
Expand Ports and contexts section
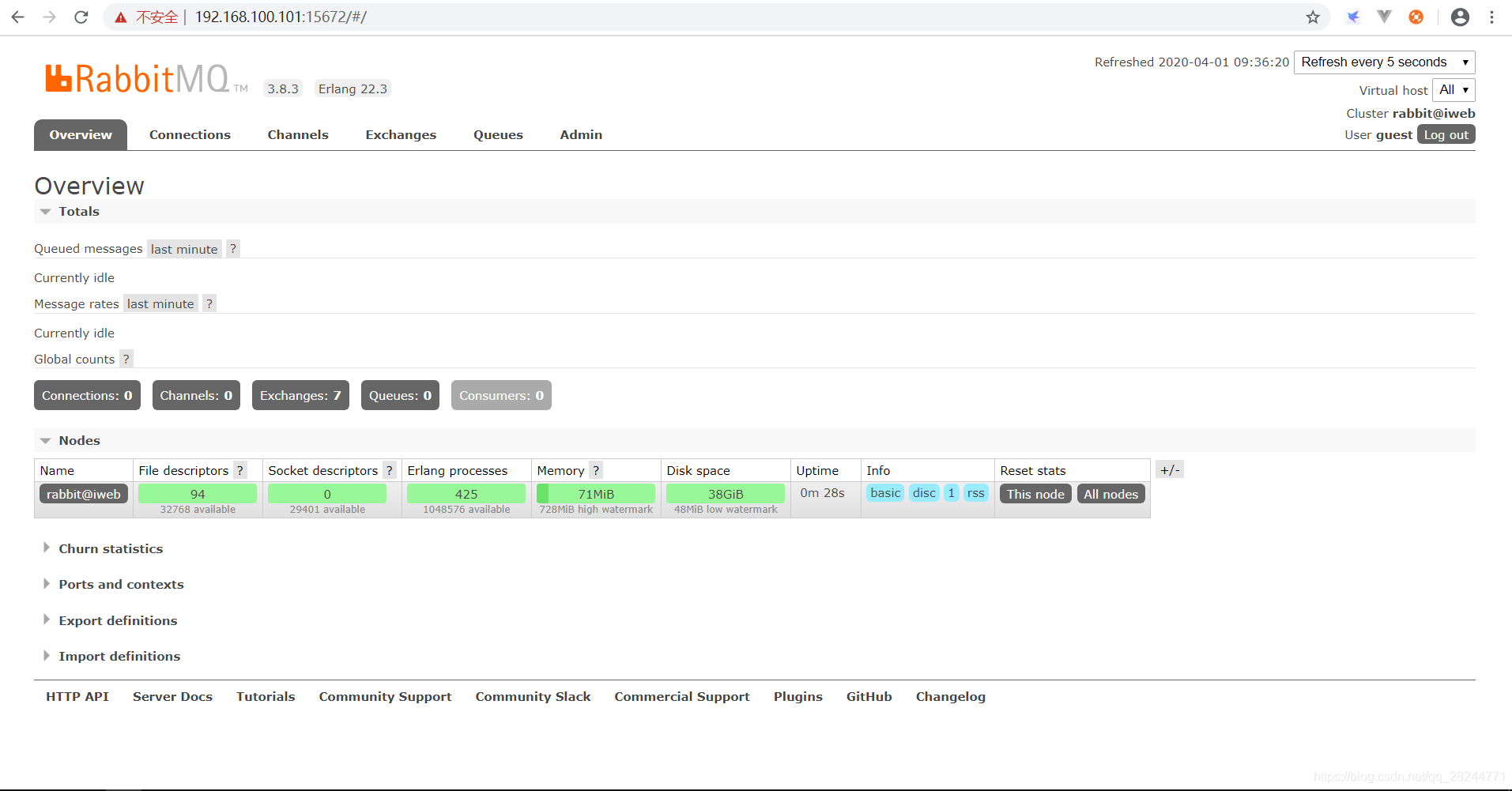(113, 584)
